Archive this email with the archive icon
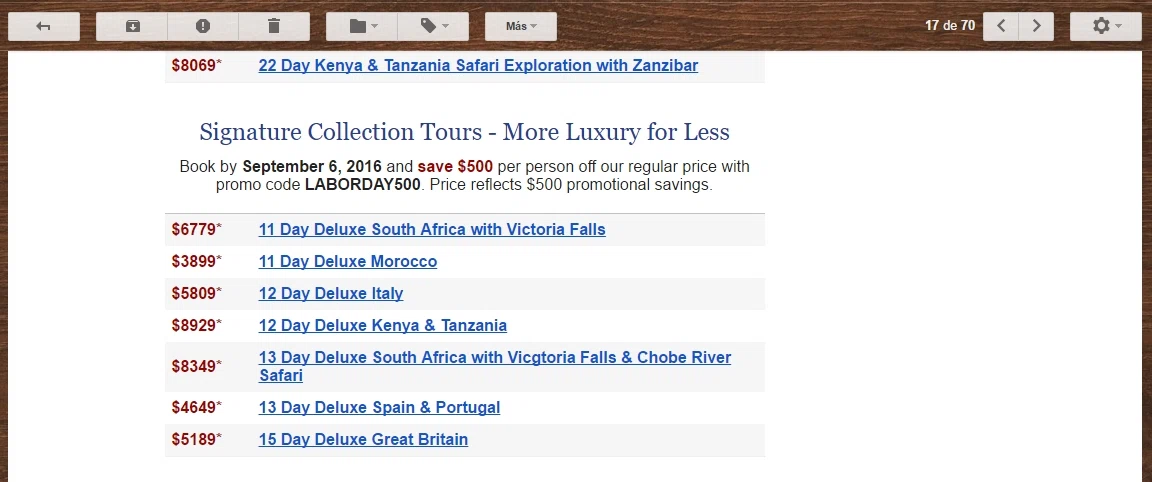 (x=132, y=26)
